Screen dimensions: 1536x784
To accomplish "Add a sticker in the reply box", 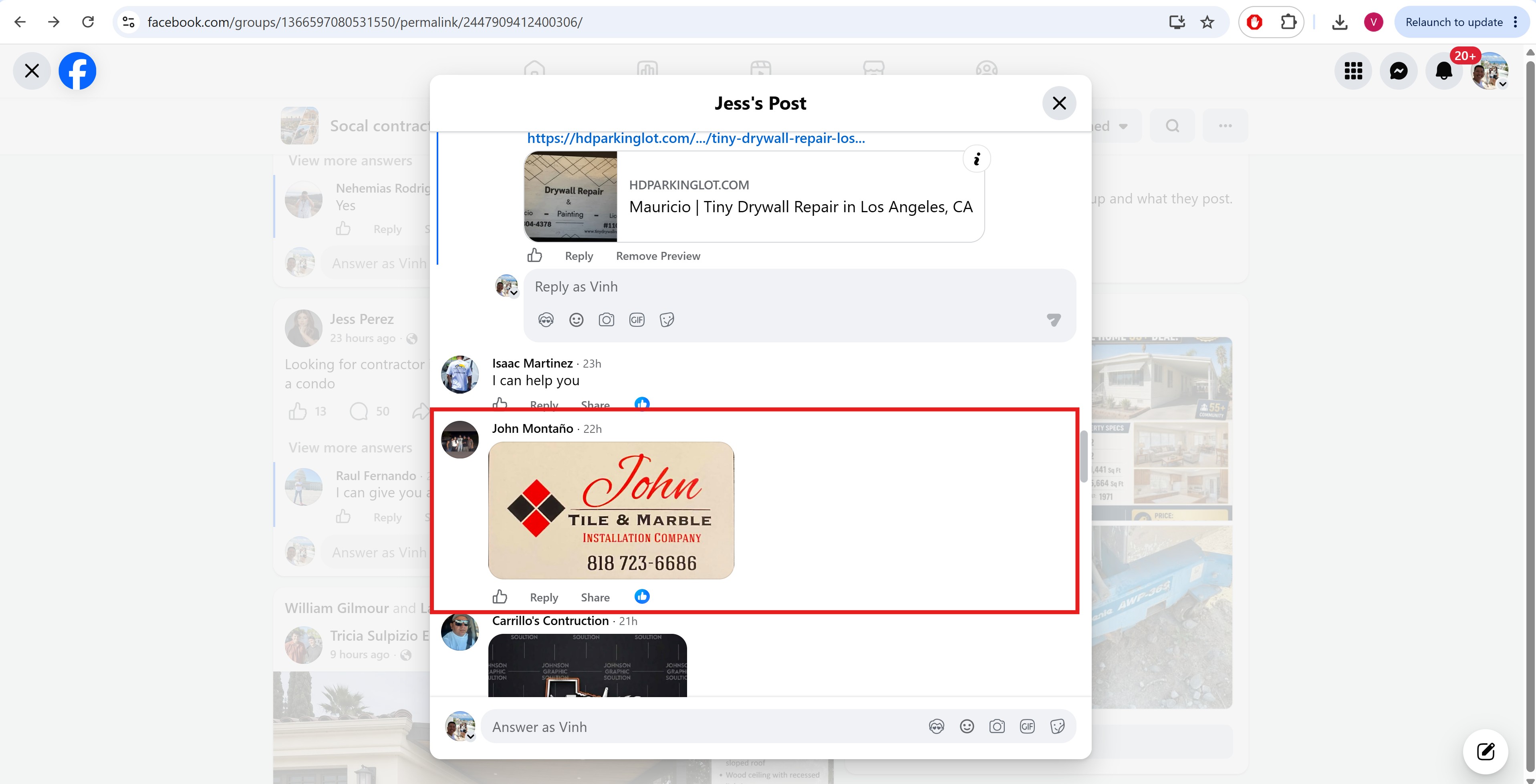I will pyautogui.click(x=667, y=320).
